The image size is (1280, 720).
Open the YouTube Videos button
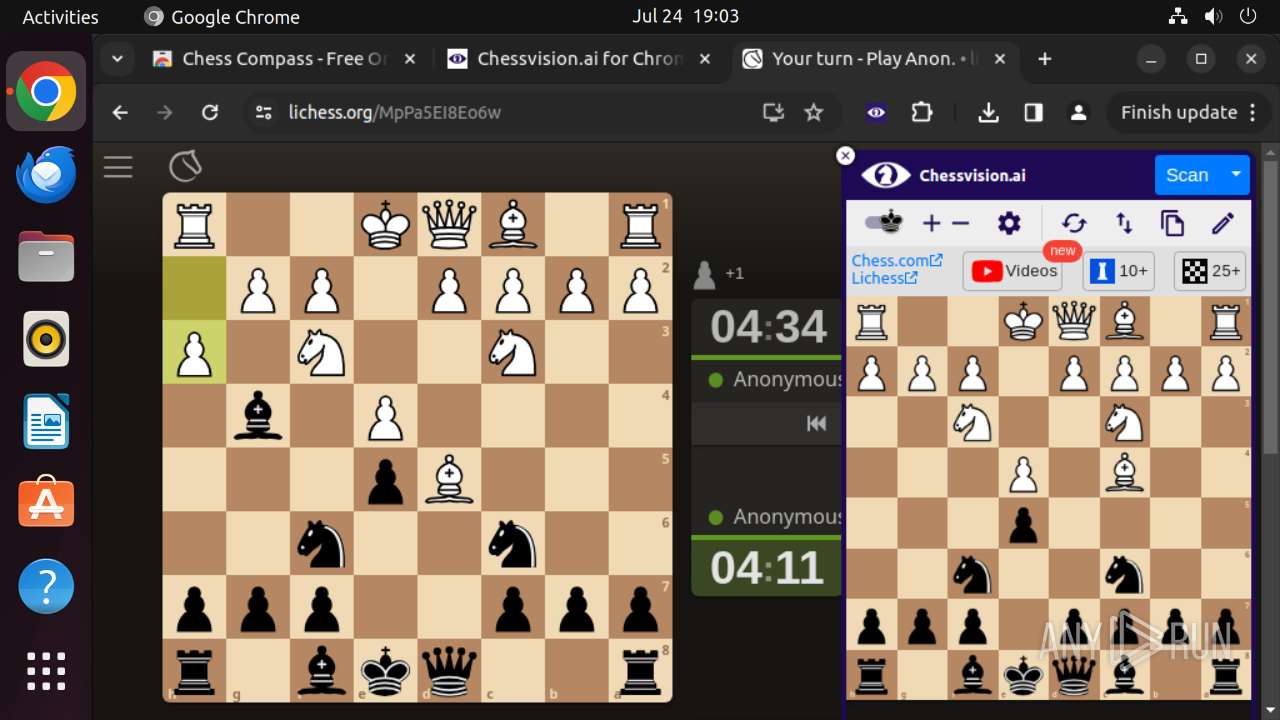(x=1013, y=271)
